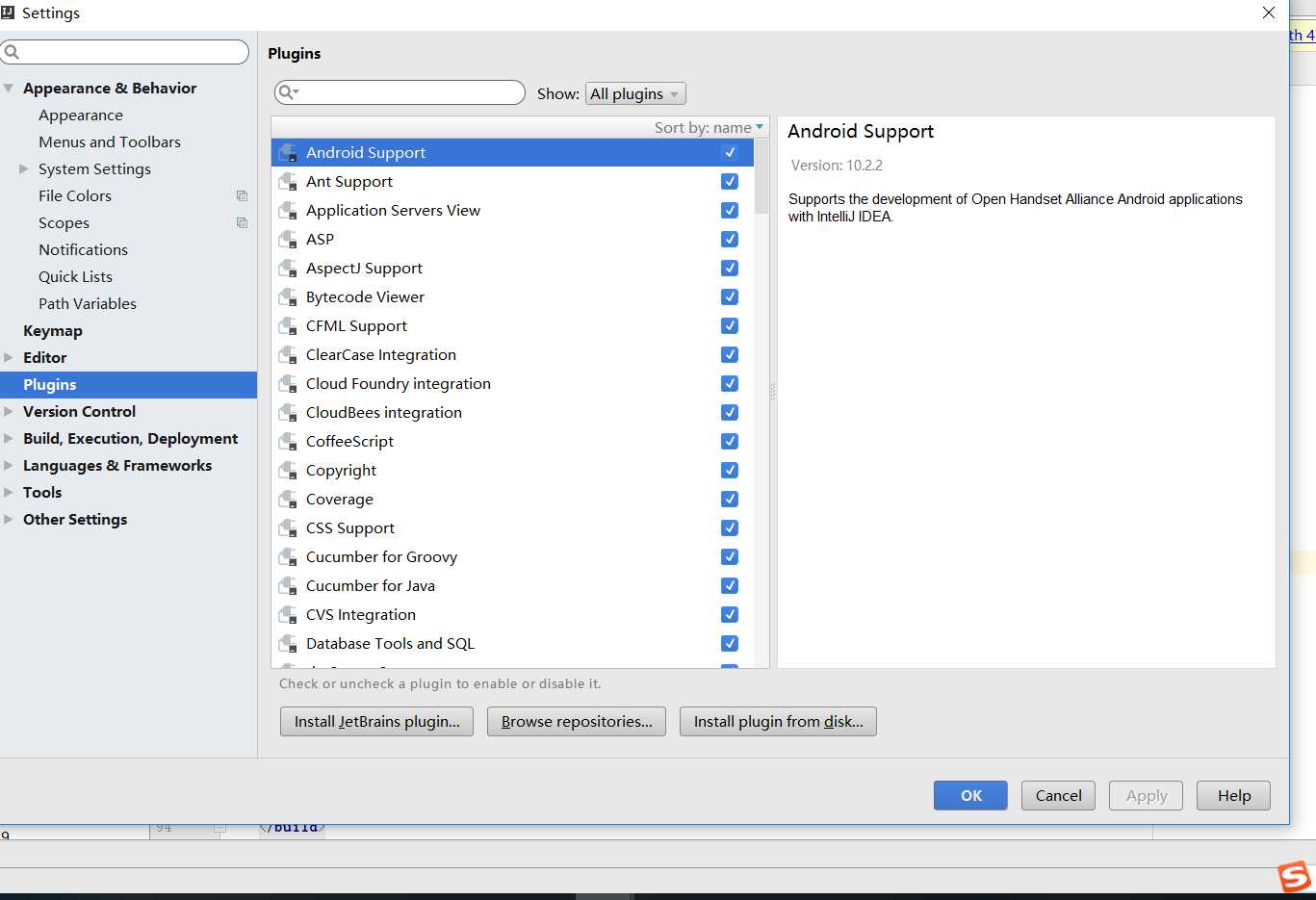Viewport: 1316px width, 900px height.
Task: Open the Plugins settings page
Action: click(128, 384)
